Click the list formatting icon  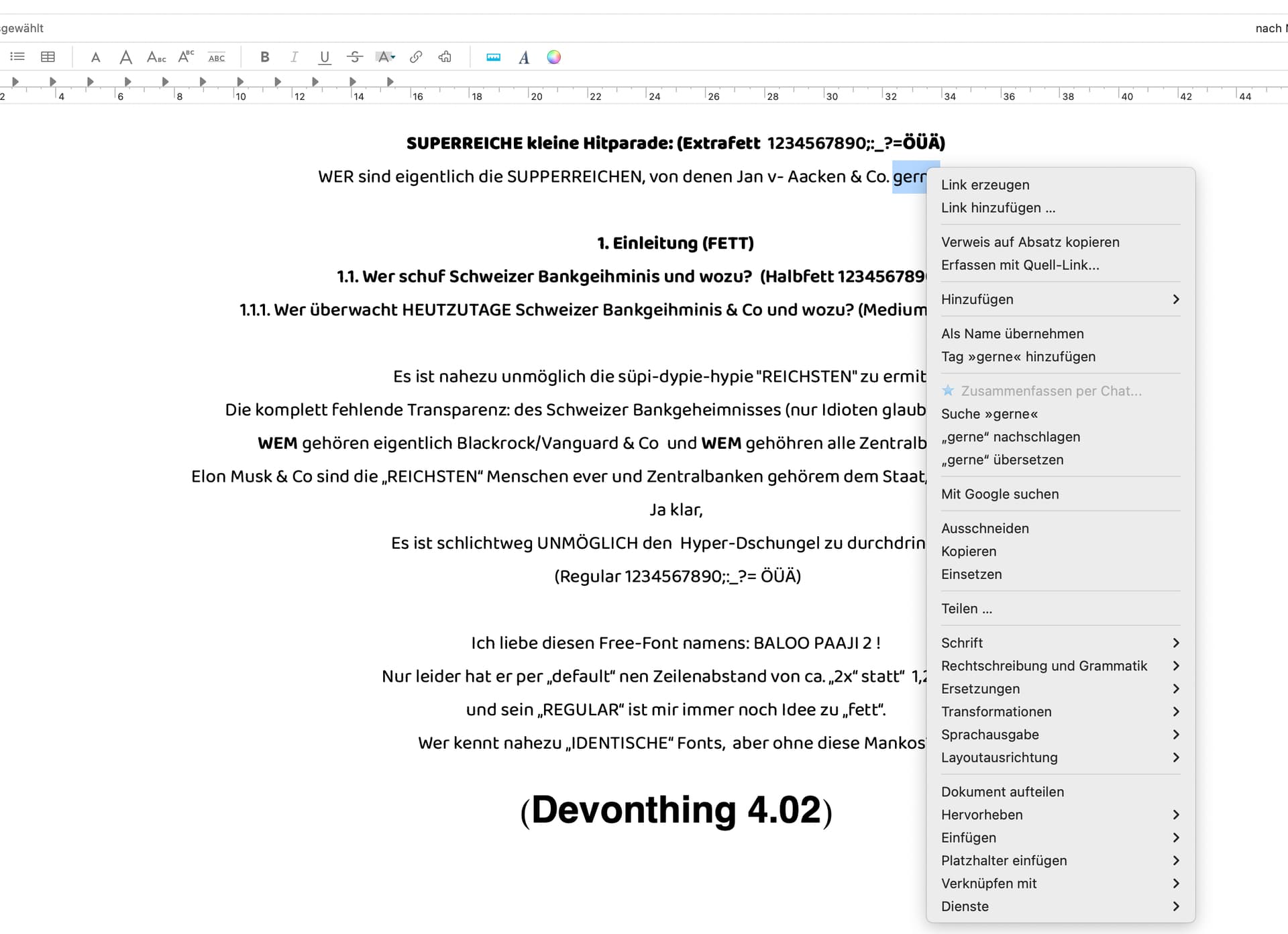pos(17,57)
